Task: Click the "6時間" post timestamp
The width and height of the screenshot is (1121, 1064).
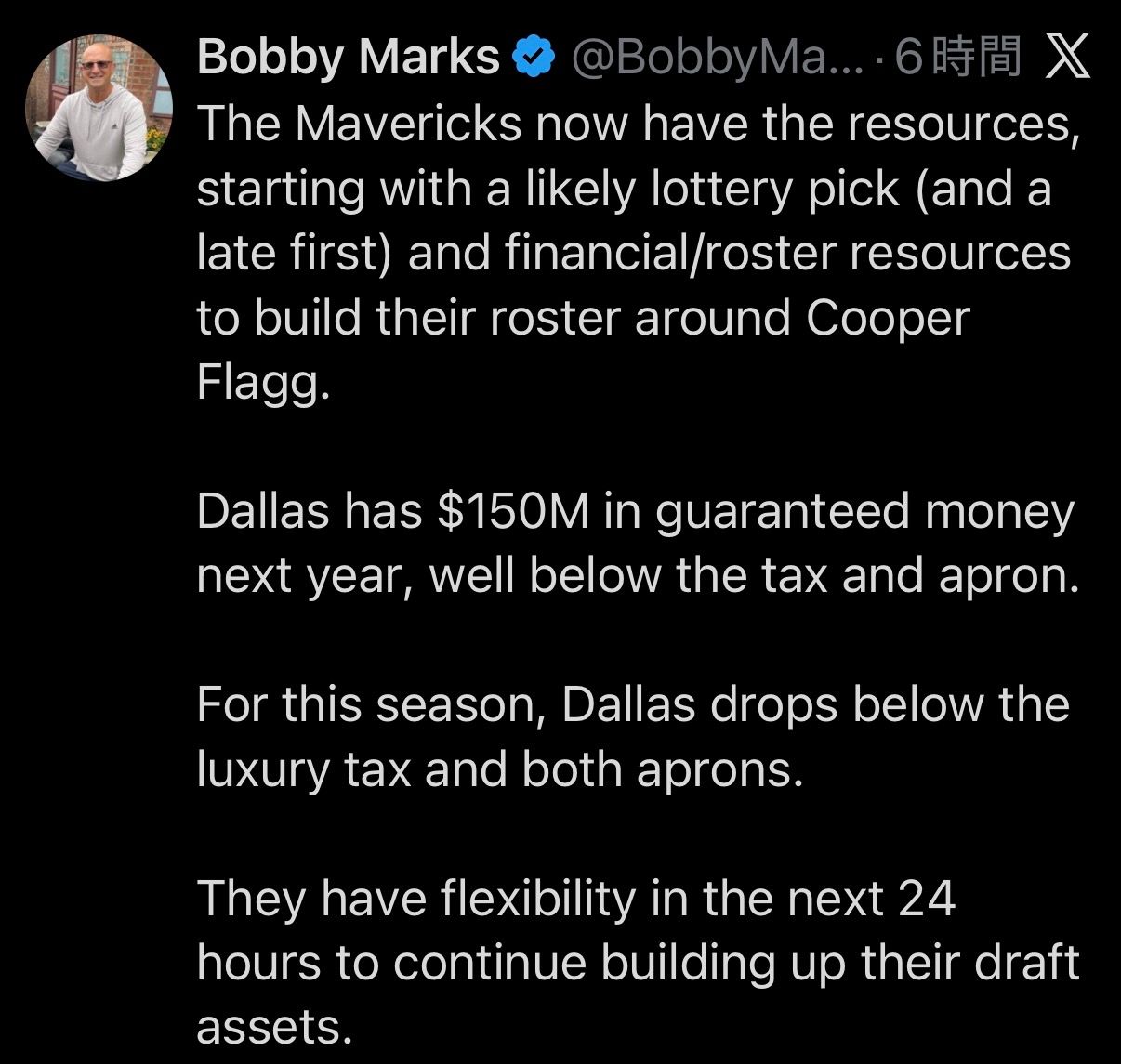Action: 959,58
